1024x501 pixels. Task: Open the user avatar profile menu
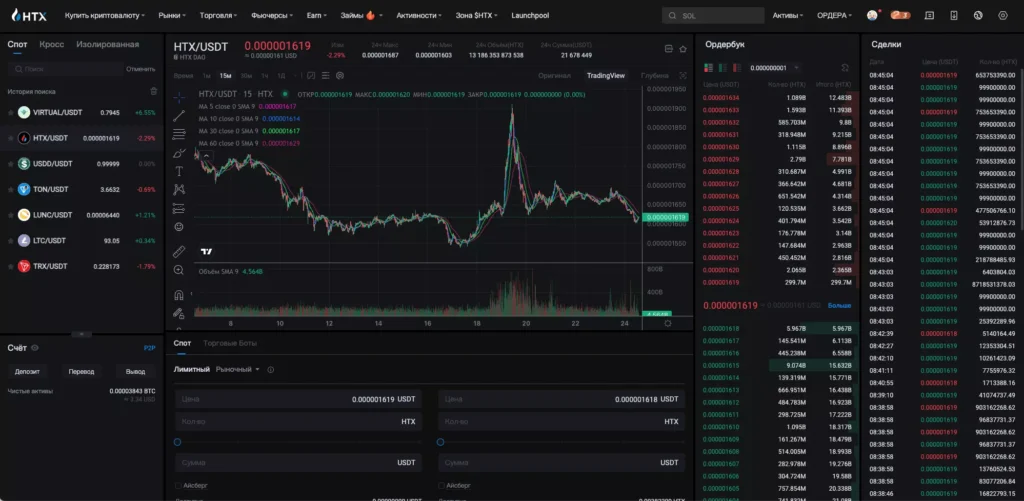tap(872, 15)
